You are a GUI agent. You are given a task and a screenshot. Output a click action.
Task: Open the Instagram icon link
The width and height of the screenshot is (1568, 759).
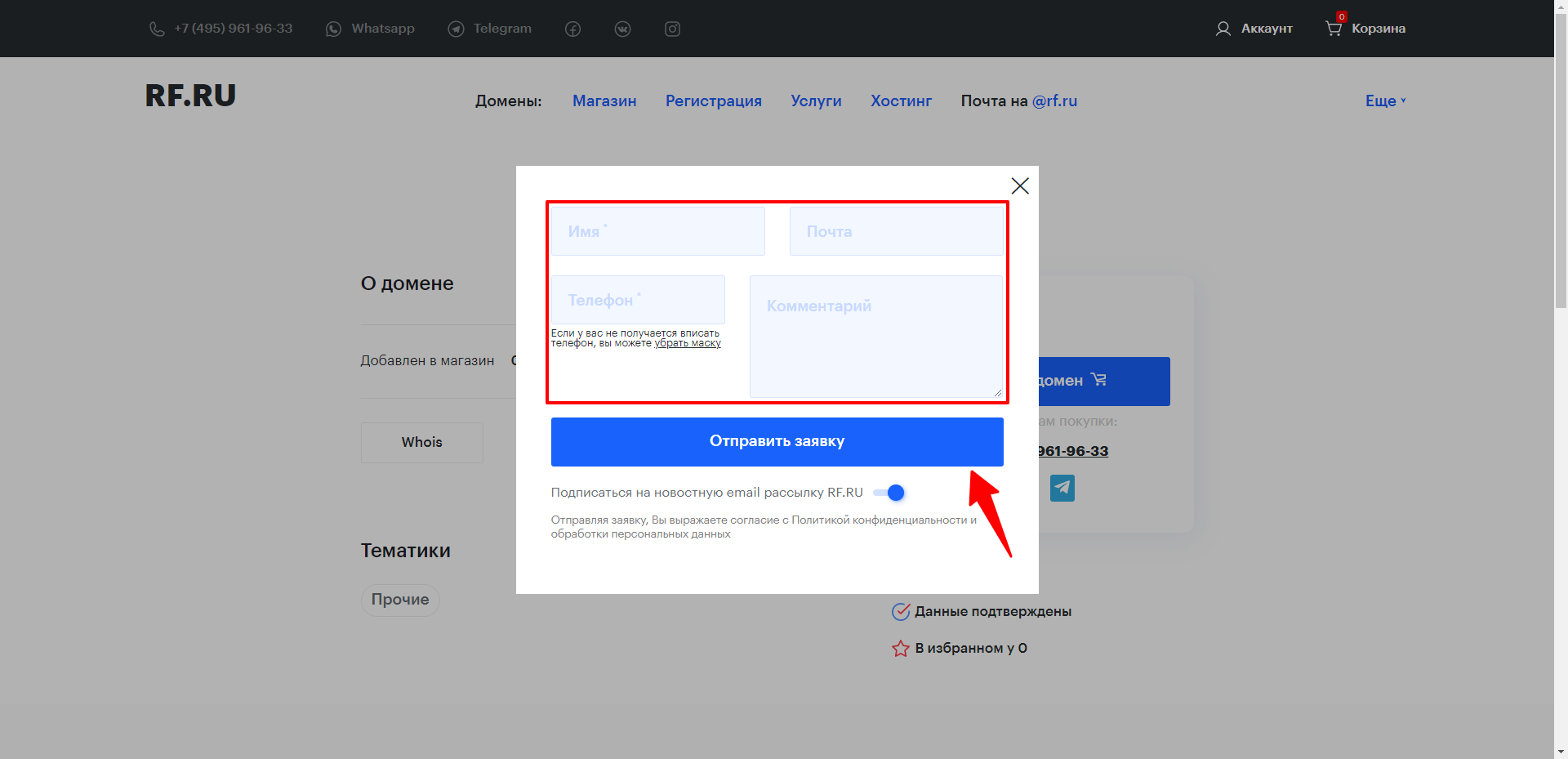672,29
